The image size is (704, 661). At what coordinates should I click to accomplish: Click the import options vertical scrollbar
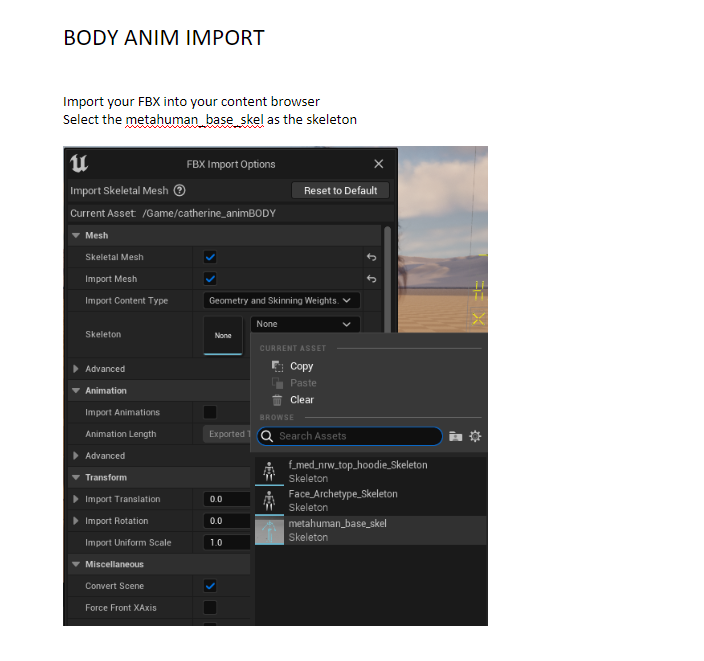pyautogui.click(x=387, y=278)
